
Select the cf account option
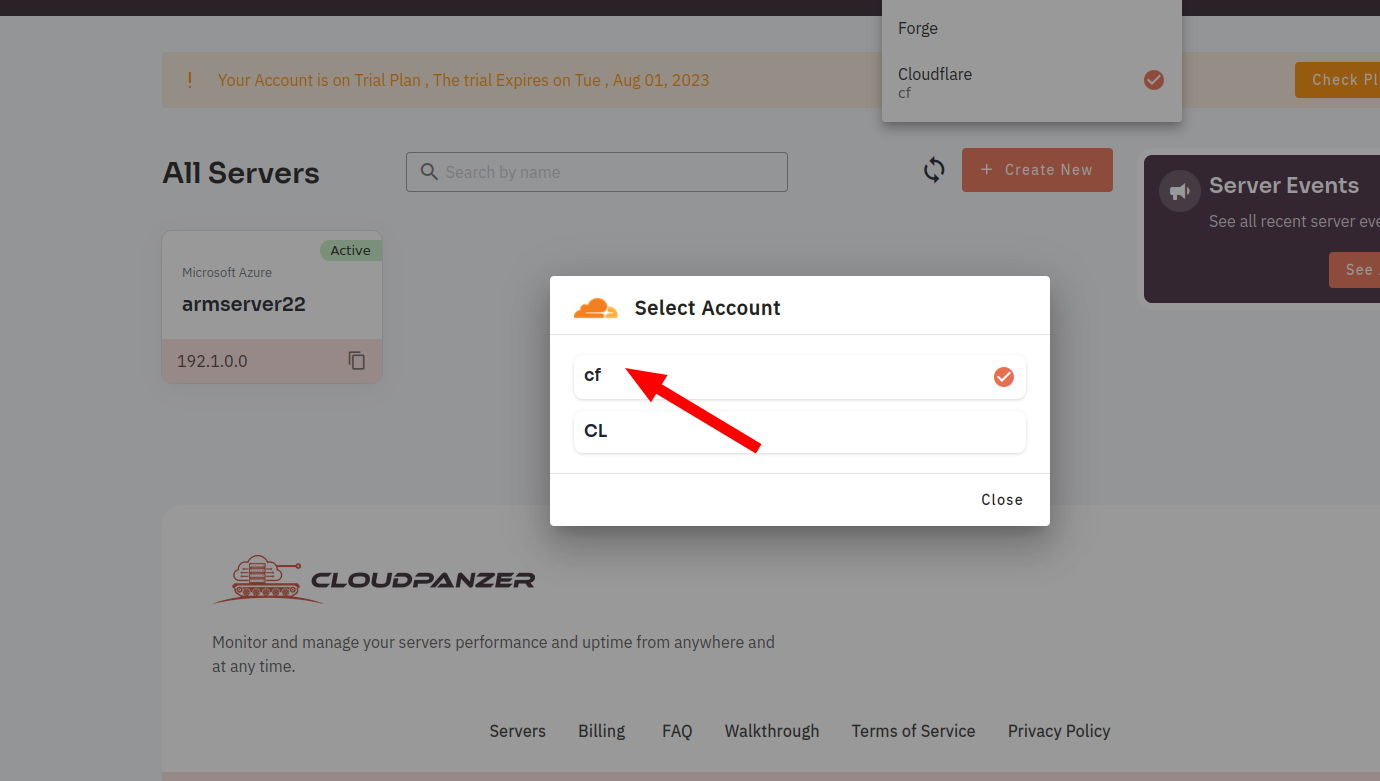(x=800, y=377)
